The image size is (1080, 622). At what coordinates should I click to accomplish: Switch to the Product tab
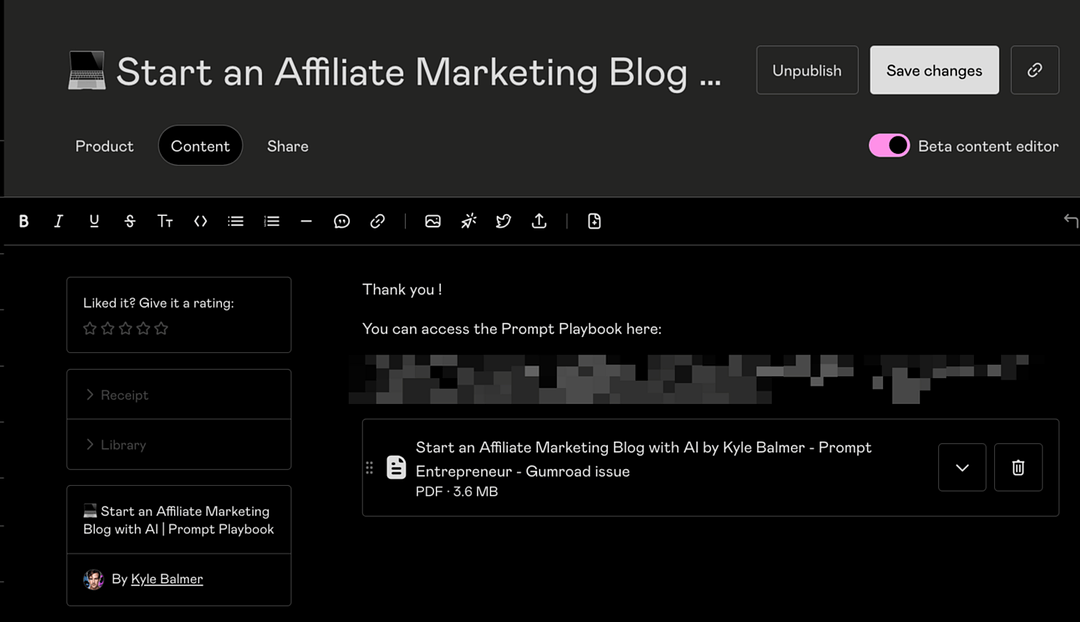104,146
